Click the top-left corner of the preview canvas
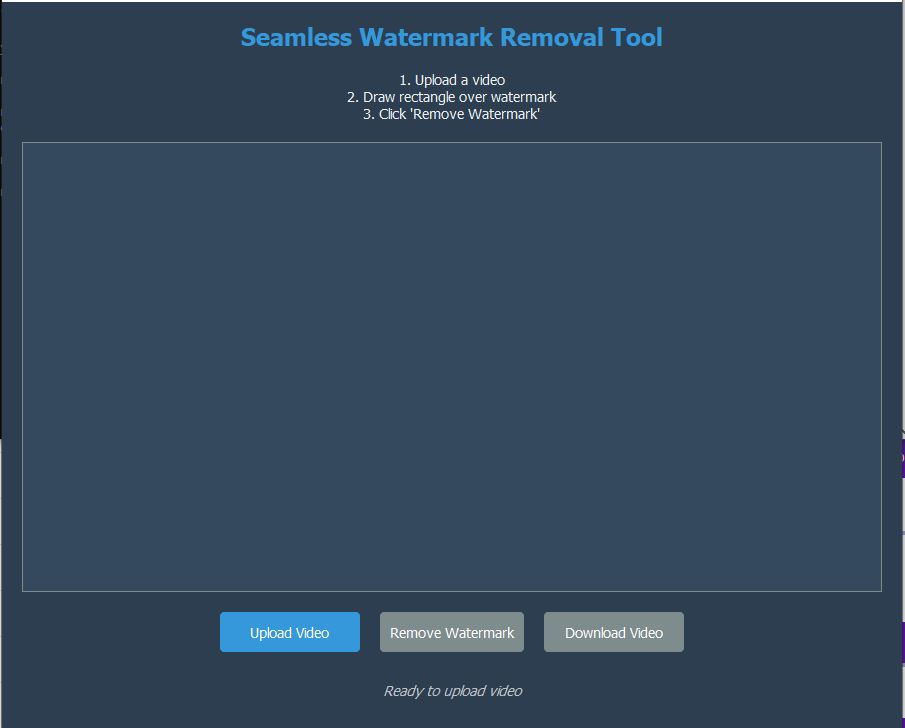This screenshot has width=905, height=728. click(25, 145)
